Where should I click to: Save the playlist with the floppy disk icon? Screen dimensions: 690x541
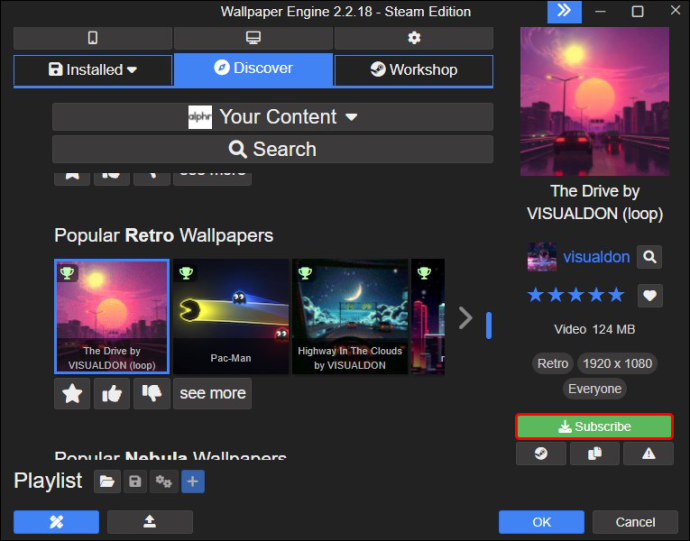135,481
